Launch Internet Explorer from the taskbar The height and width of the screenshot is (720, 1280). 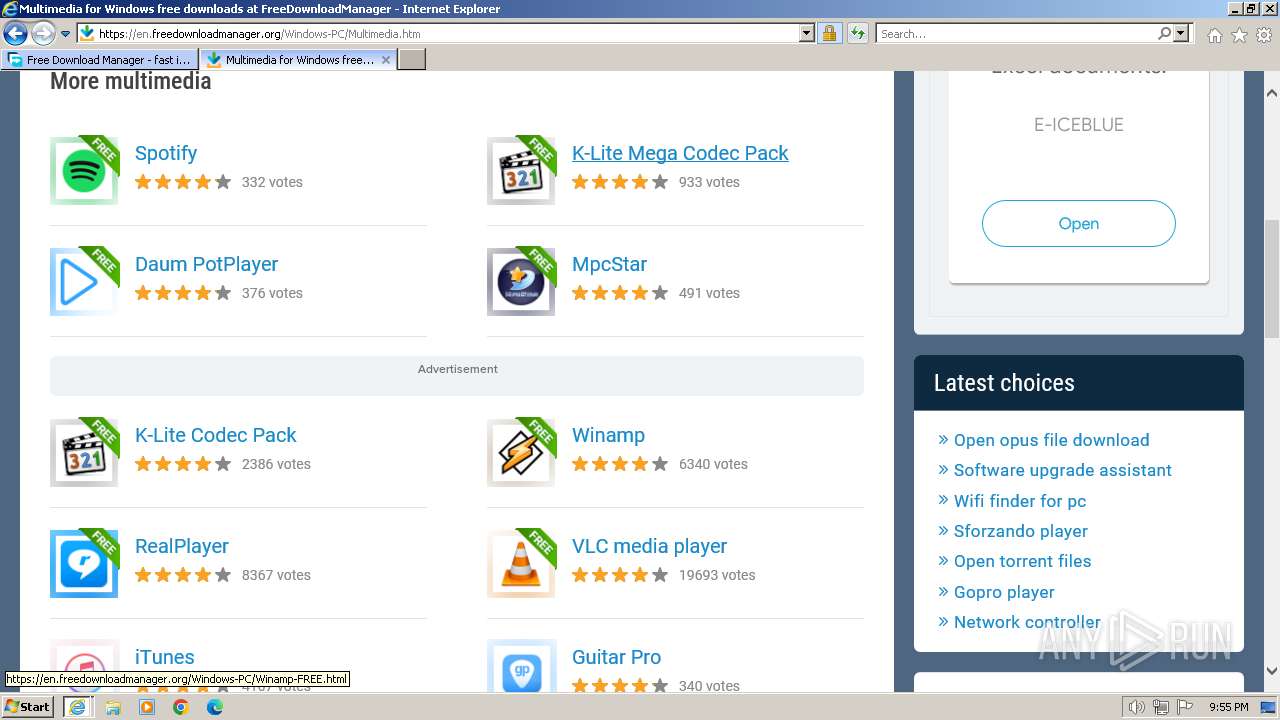pyautogui.click(x=77, y=707)
